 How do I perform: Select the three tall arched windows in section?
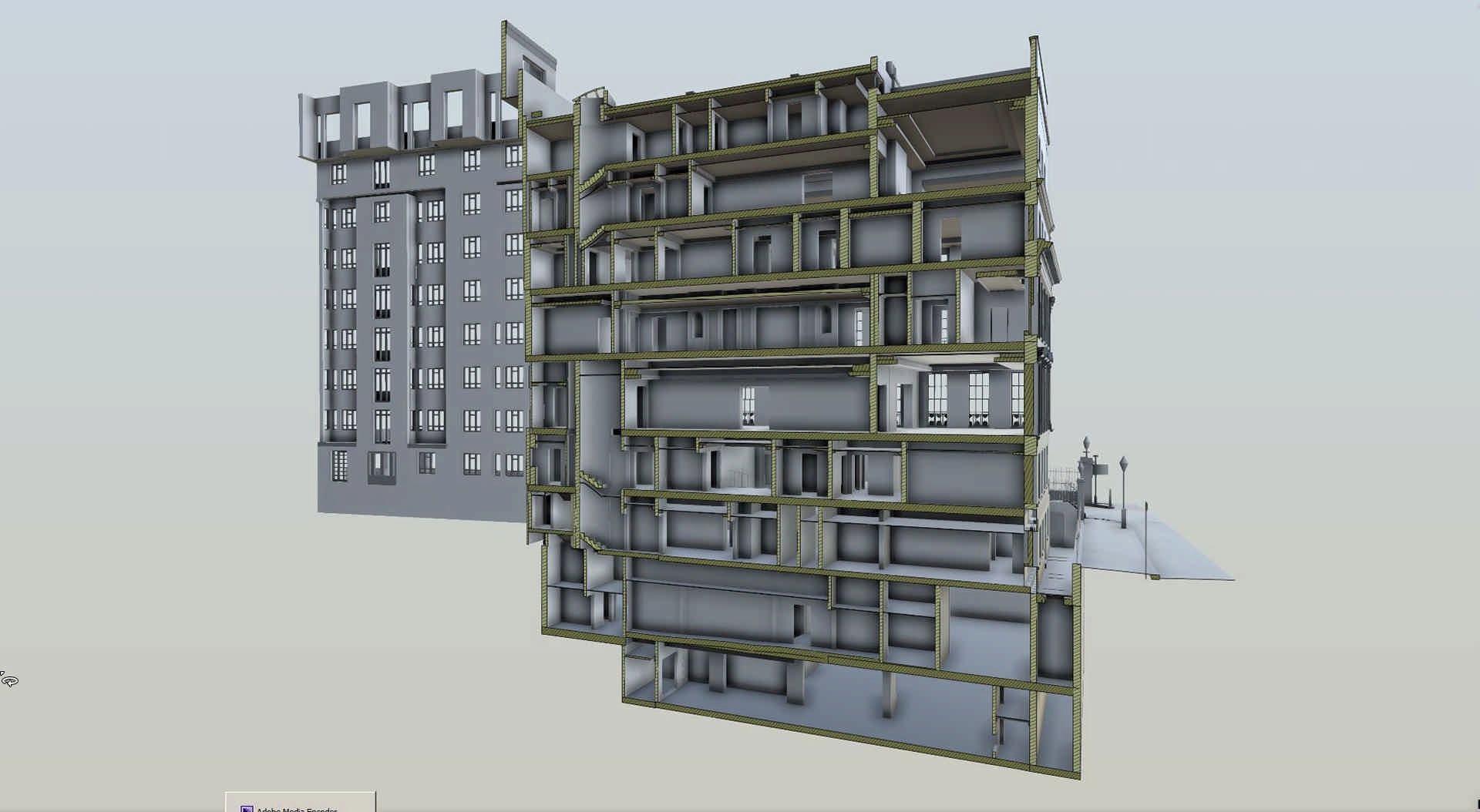pos(976,399)
